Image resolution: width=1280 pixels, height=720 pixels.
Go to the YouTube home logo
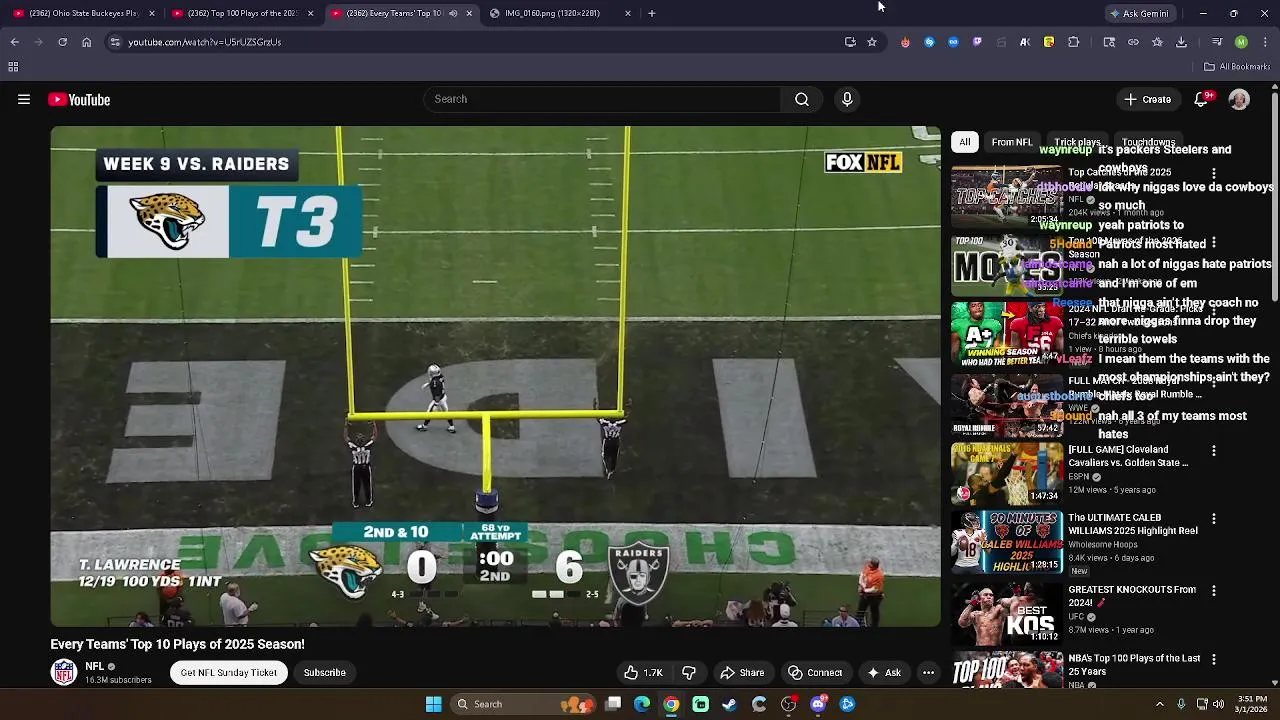click(79, 99)
